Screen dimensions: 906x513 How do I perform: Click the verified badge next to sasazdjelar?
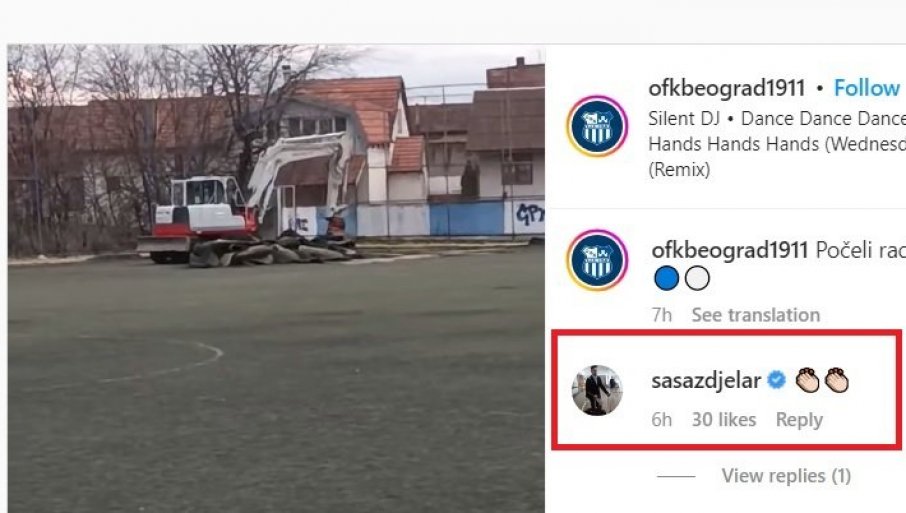[x=777, y=380]
